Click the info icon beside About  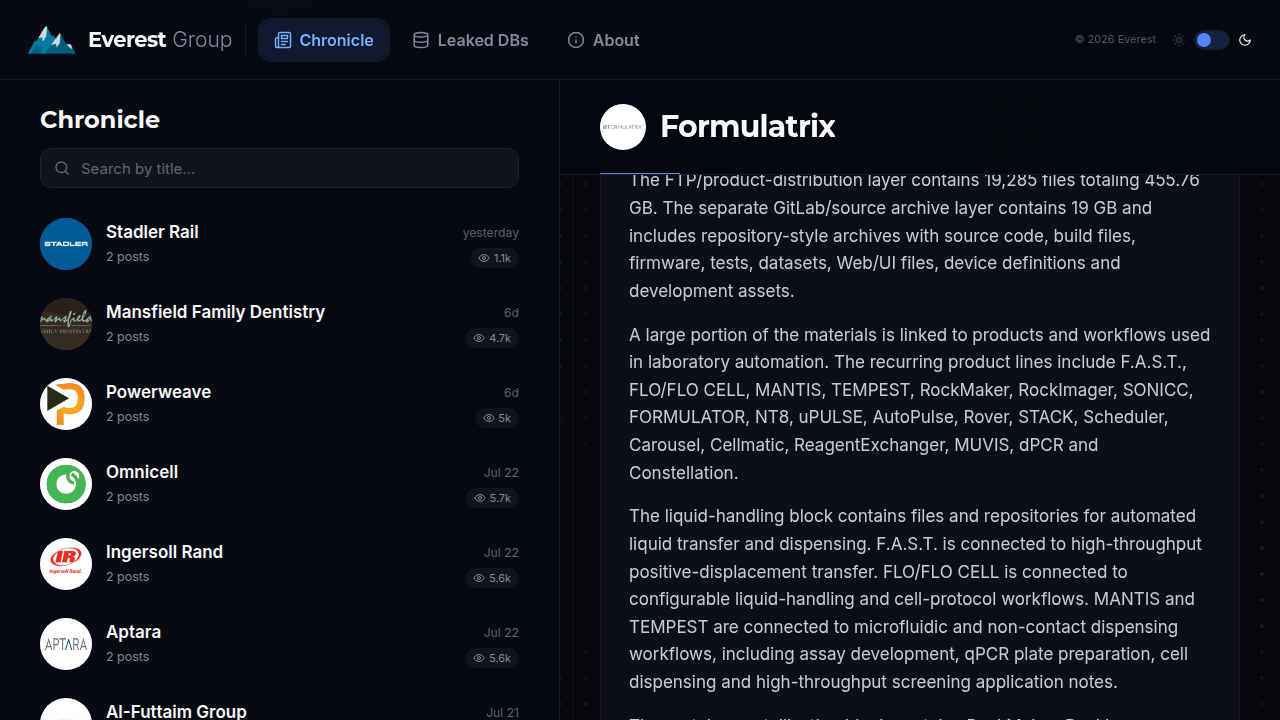click(x=576, y=40)
